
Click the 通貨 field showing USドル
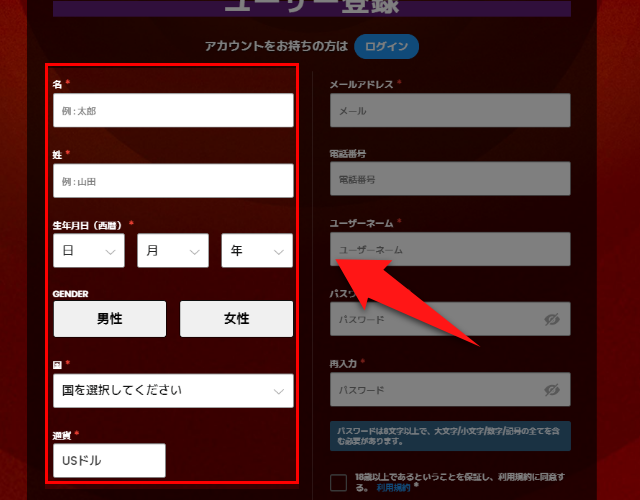click(x=109, y=461)
